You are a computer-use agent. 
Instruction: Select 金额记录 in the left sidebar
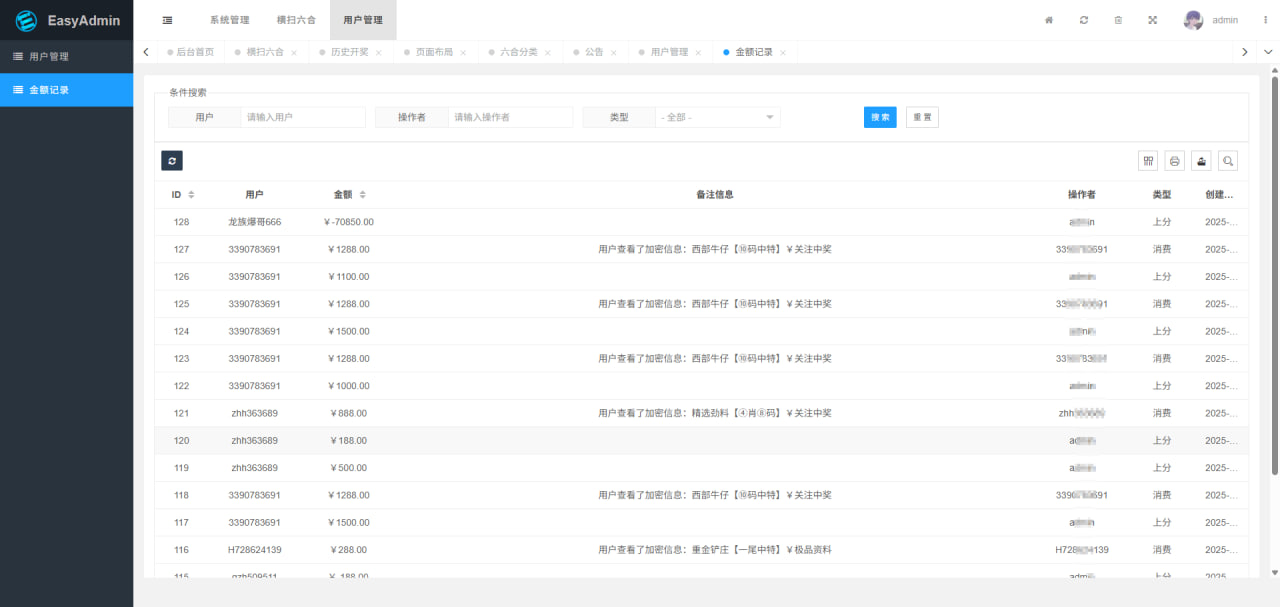coord(66,90)
